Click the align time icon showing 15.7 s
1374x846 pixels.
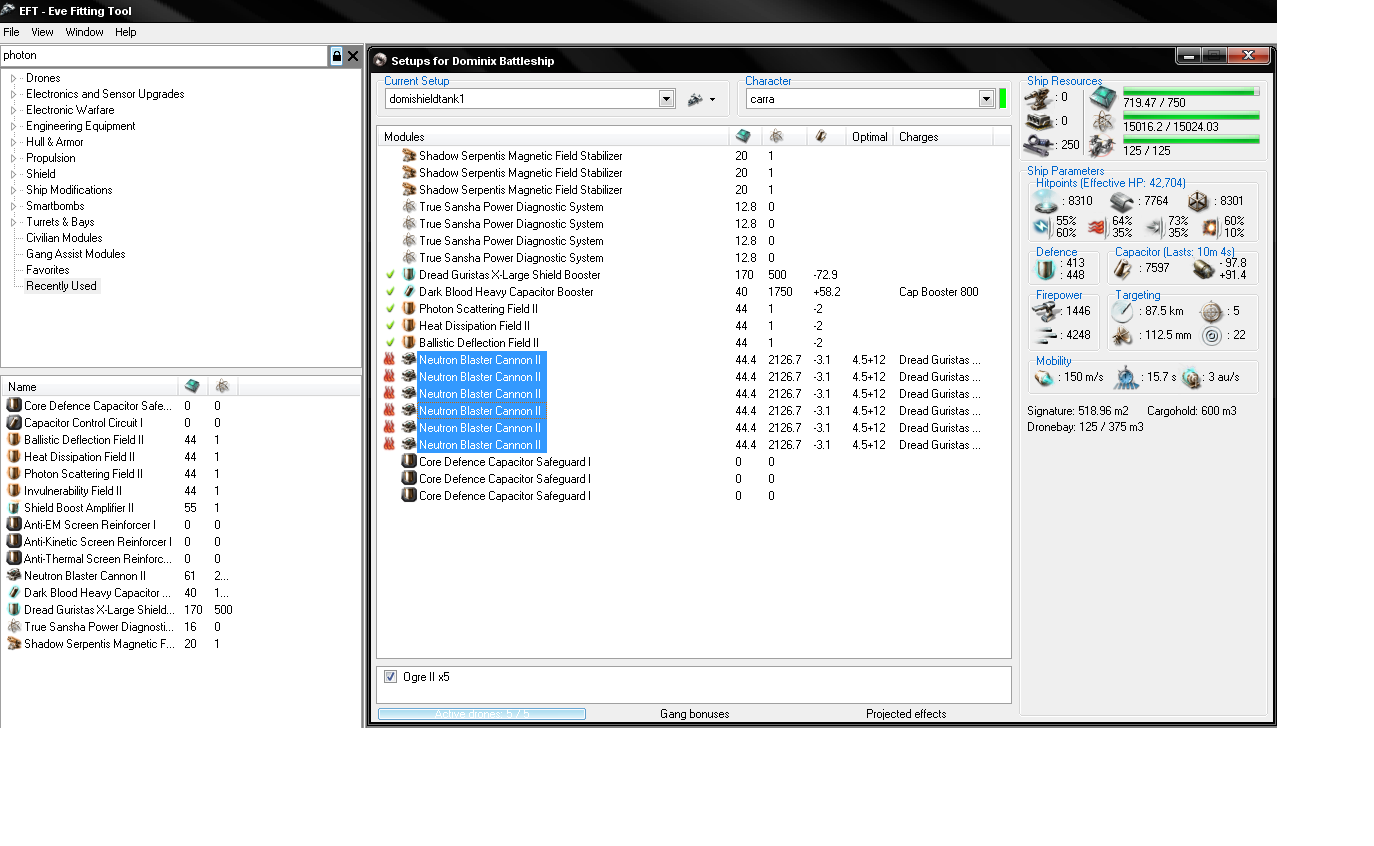click(1125, 377)
